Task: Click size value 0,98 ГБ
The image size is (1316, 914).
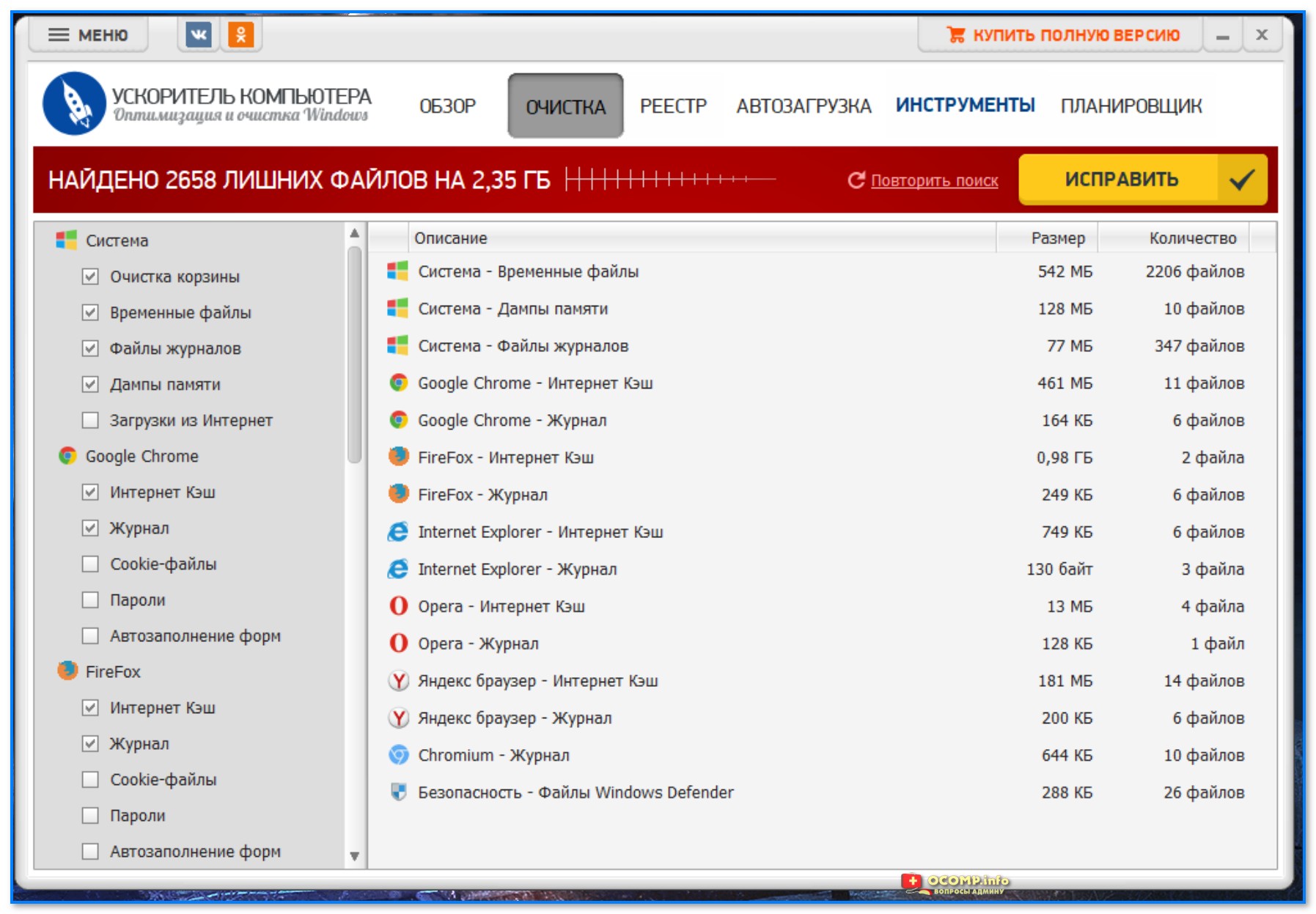Action: click(1064, 457)
